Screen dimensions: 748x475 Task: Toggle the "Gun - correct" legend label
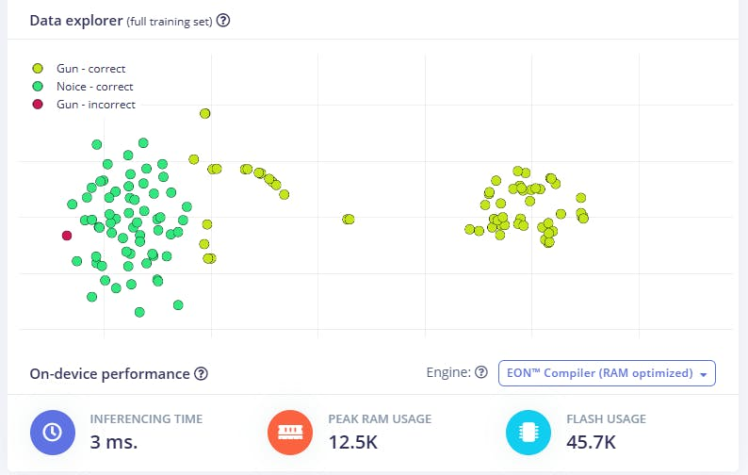click(x=90, y=69)
